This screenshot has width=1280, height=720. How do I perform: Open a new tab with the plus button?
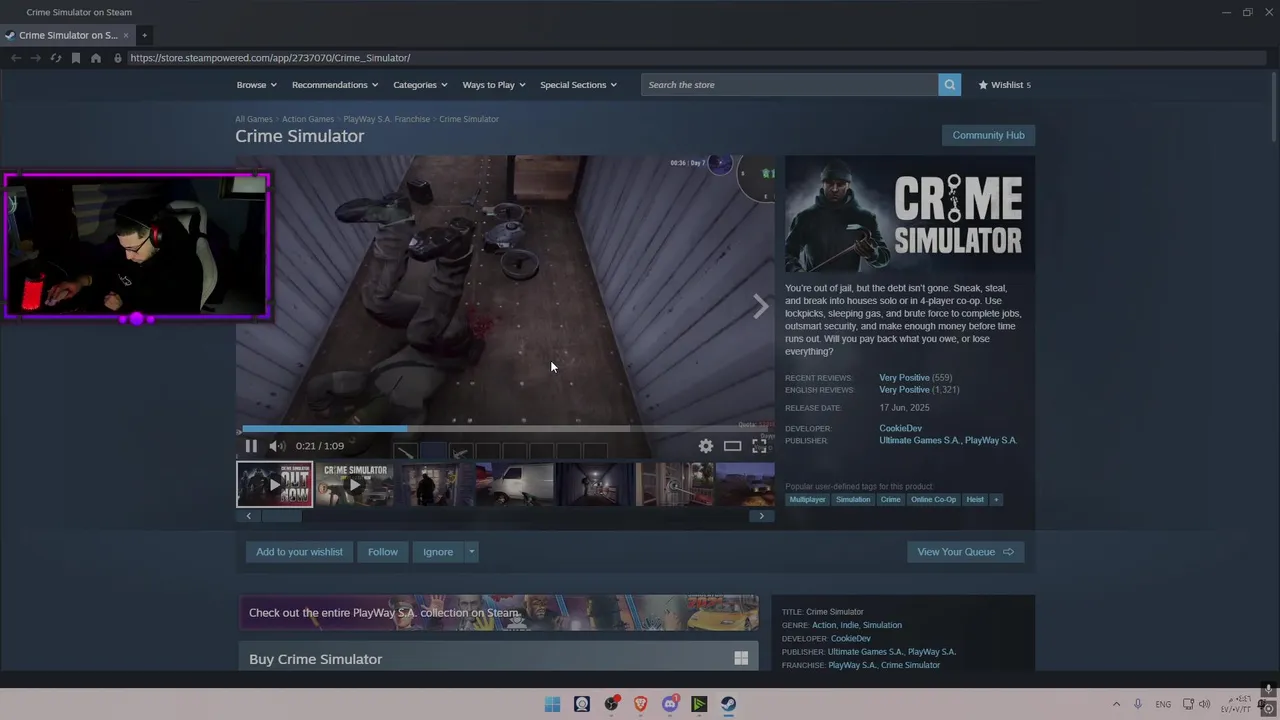[x=144, y=35]
